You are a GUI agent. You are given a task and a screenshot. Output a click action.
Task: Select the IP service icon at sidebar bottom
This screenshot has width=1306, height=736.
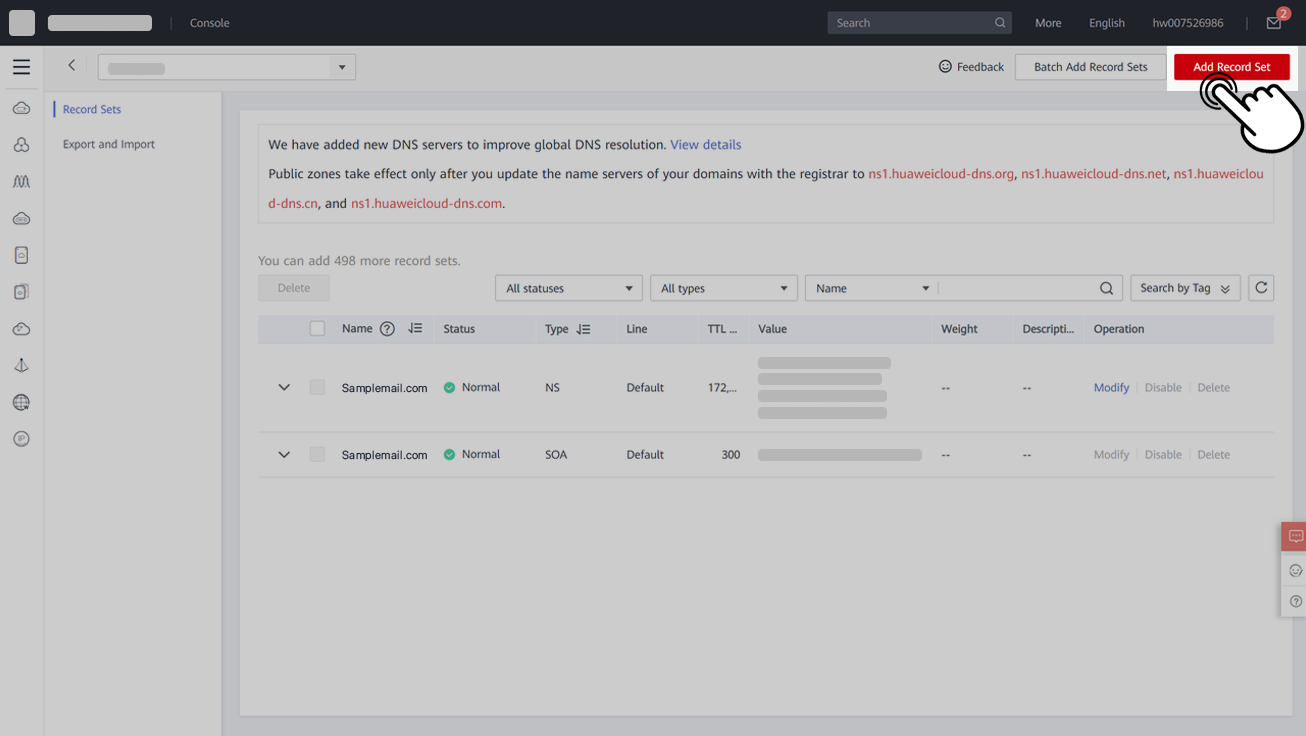click(21, 438)
